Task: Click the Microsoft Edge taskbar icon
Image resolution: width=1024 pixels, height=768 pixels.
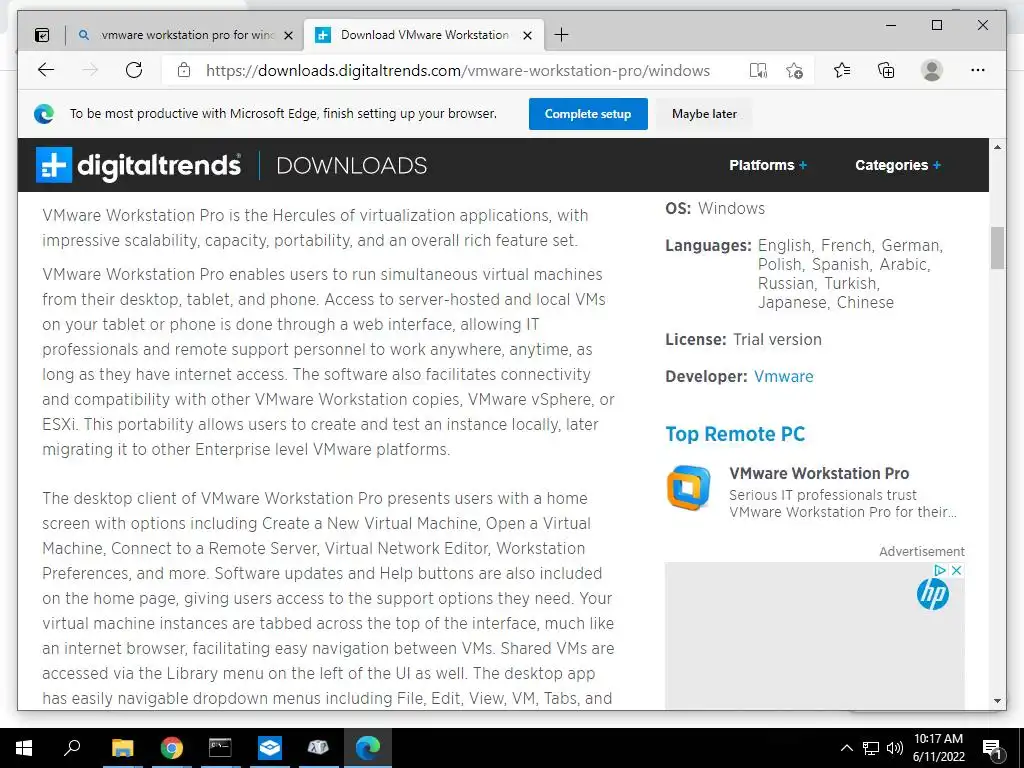Action: pyautogui.click(x=368, y=748)
